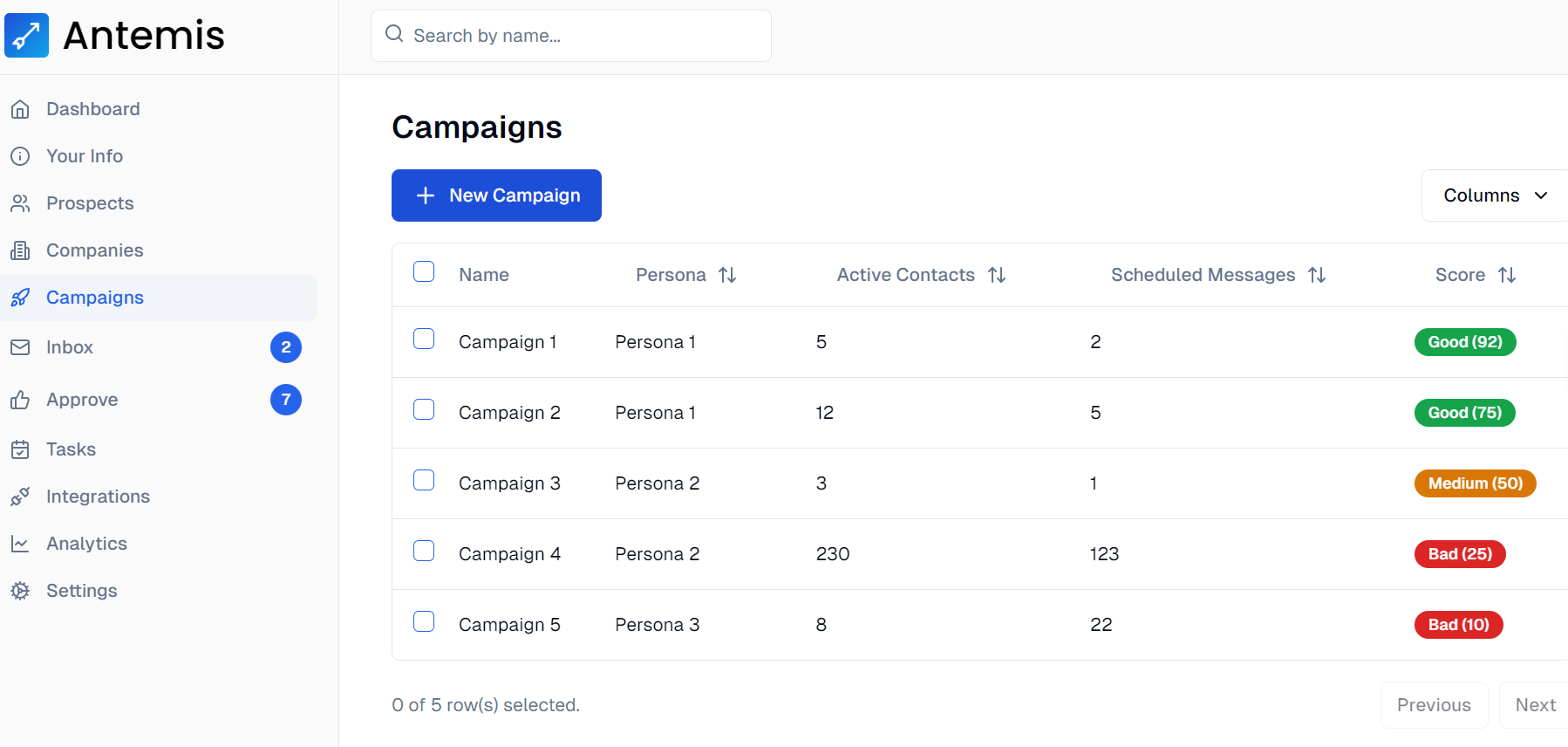The height and width of the screenshot is (747, 1568).
Task: Click the Medium (50) score badge
Action: [x=1475, y=483]
